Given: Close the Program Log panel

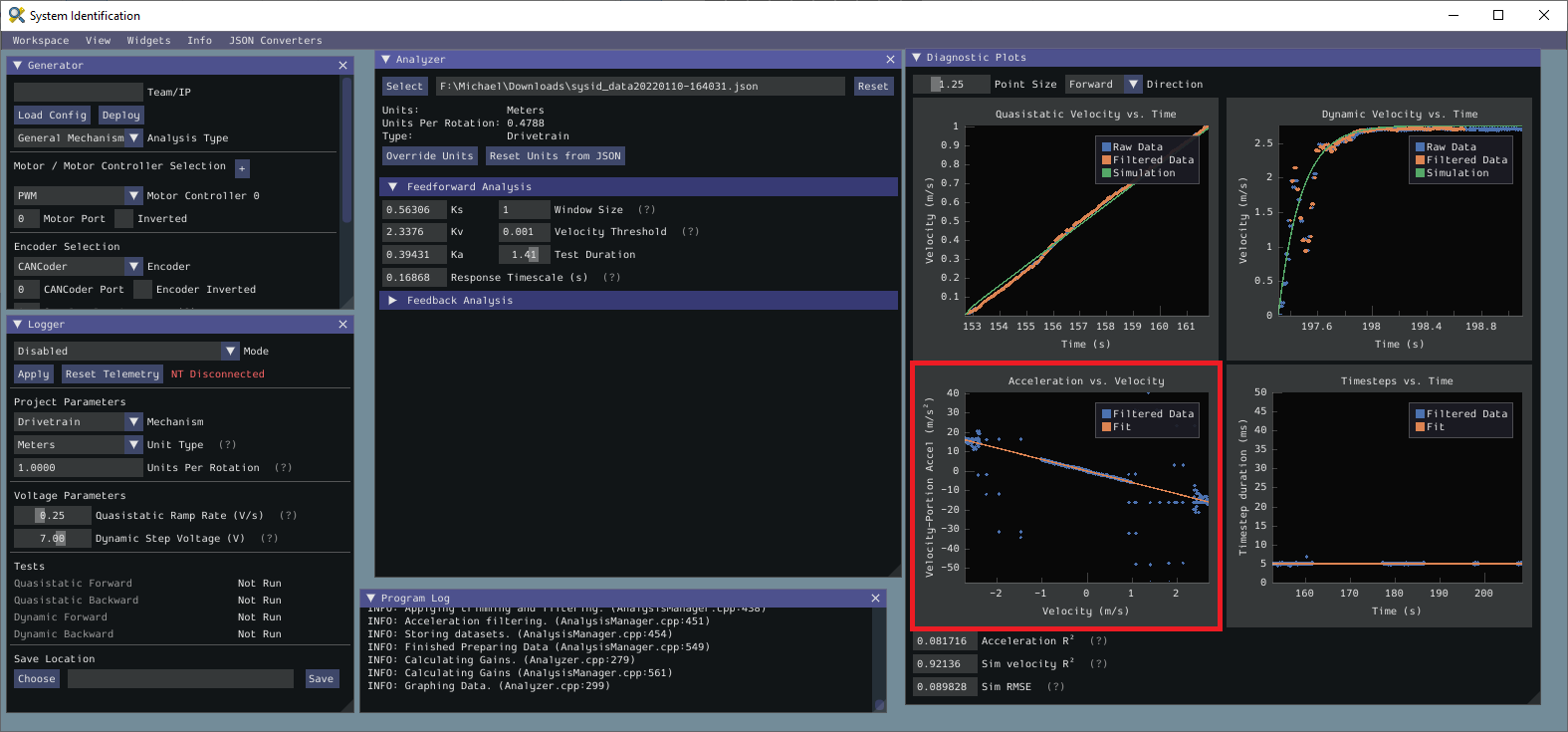Looking at the screenshot, I should (876, 599).
